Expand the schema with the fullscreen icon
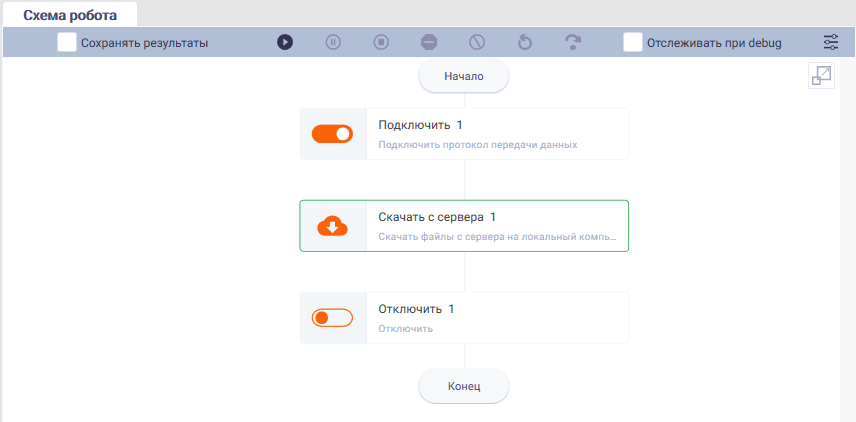The width and height of the screenshot is (856, 422). click(x=822, y=75)
